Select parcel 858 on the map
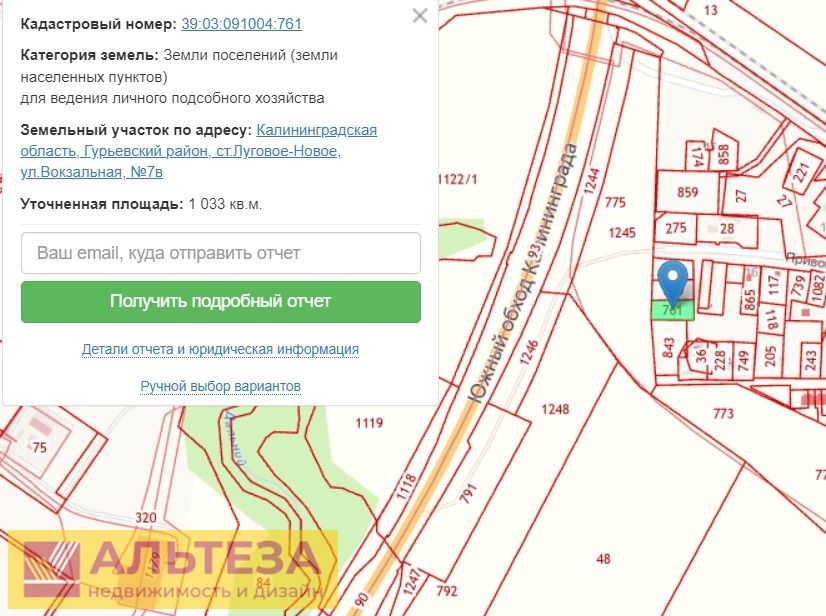 pyautogui.click(x=723, y=154)
